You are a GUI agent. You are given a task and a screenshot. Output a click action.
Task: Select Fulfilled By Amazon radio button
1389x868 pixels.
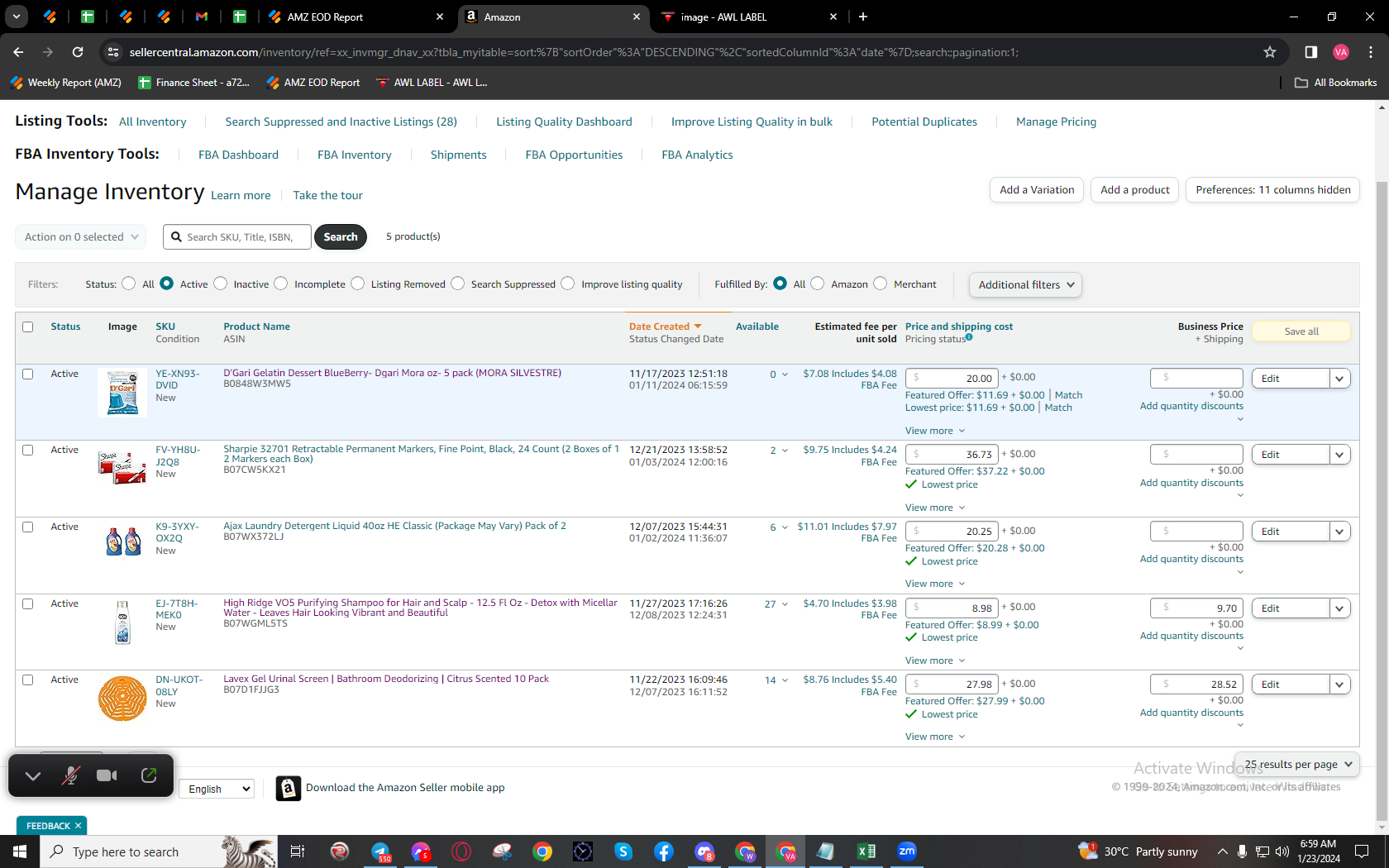coord(818,284)
